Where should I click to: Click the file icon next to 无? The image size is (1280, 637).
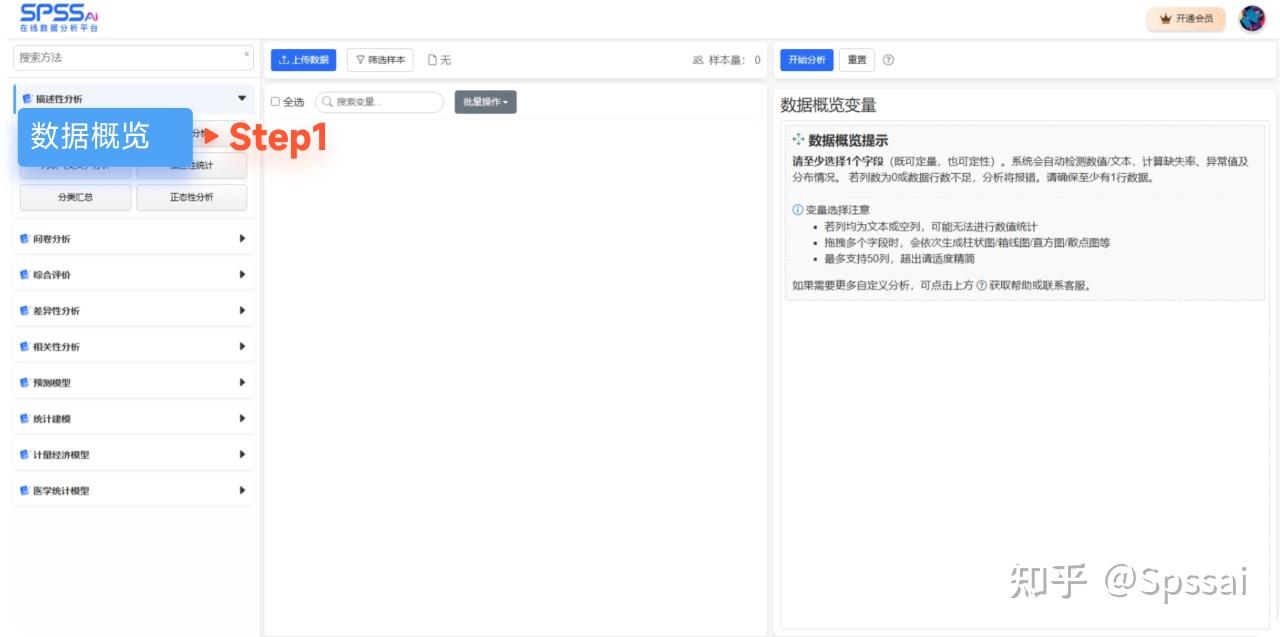[x=430, y=60]
